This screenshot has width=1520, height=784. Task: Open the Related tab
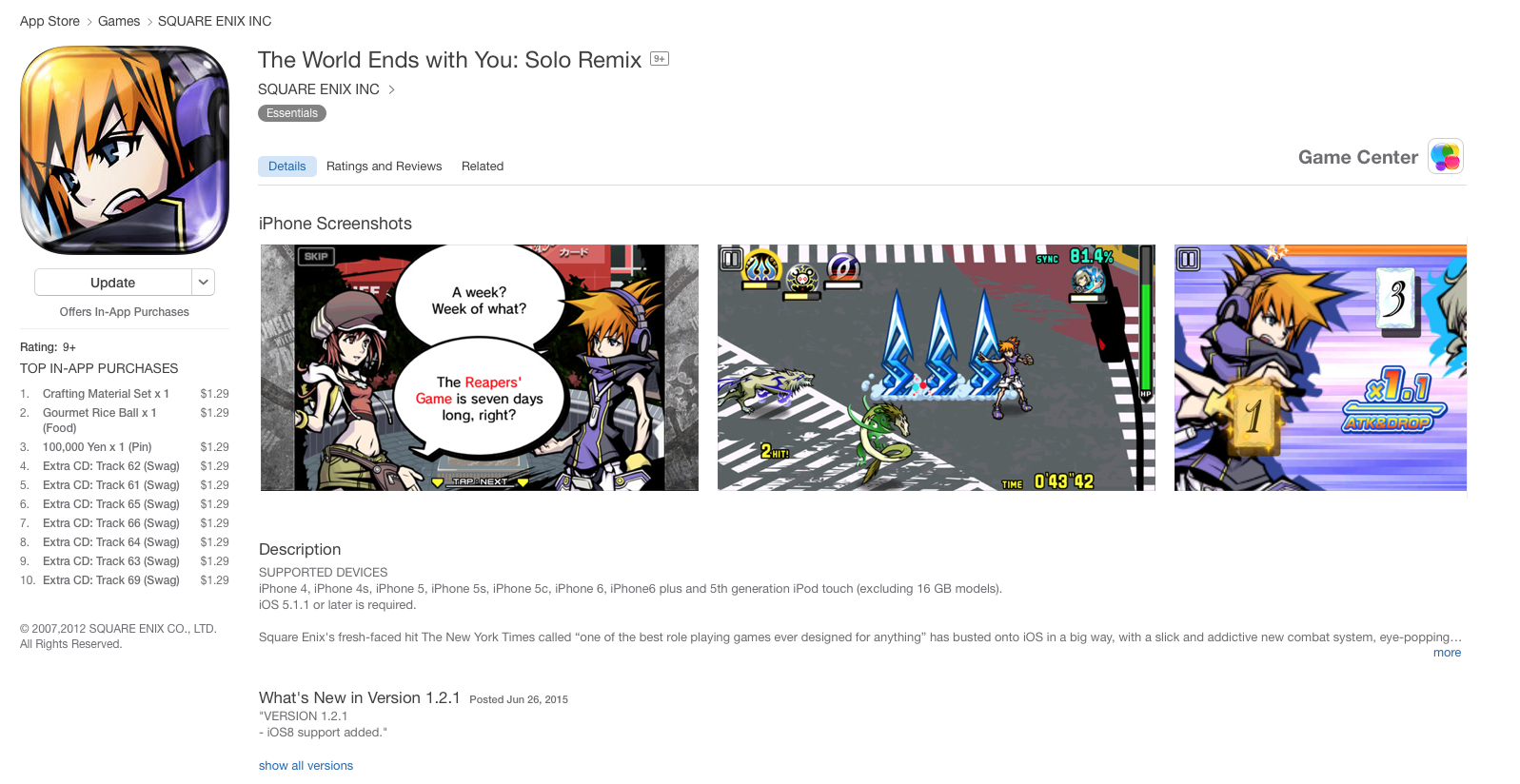(483, 167)
